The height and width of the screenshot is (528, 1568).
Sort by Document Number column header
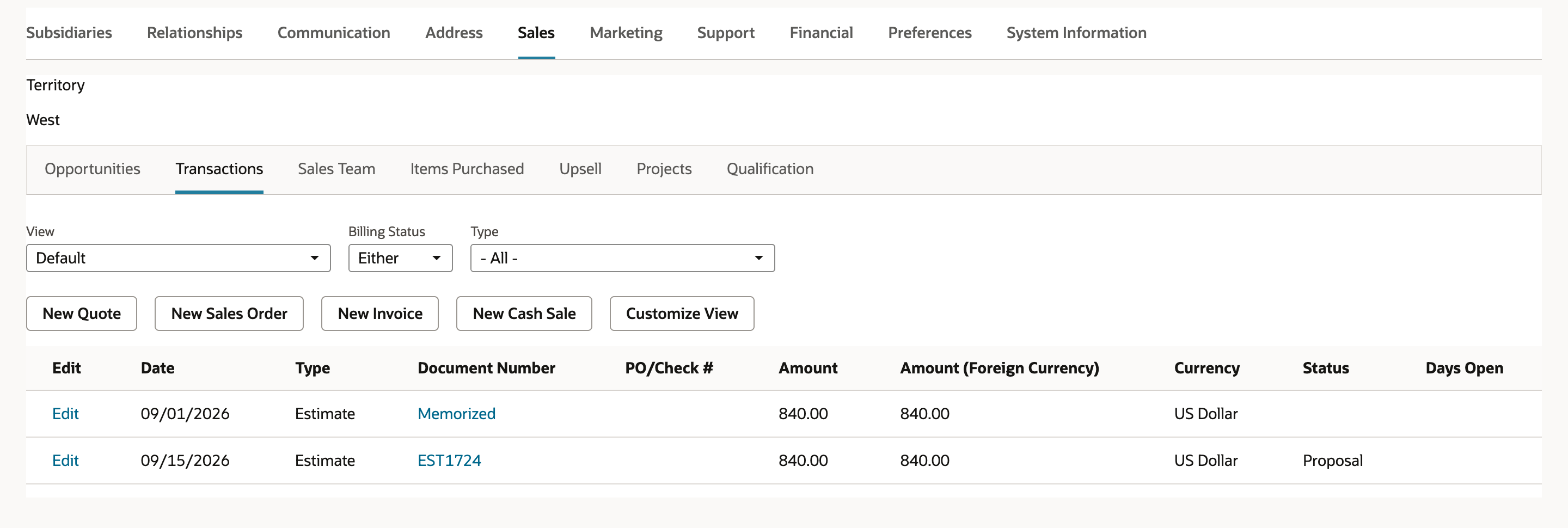pos(486,369)
